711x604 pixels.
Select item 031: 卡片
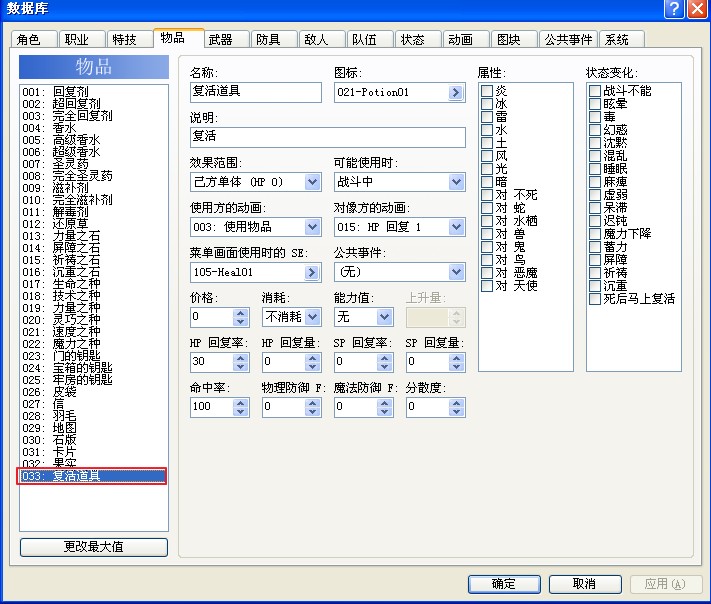94,452
